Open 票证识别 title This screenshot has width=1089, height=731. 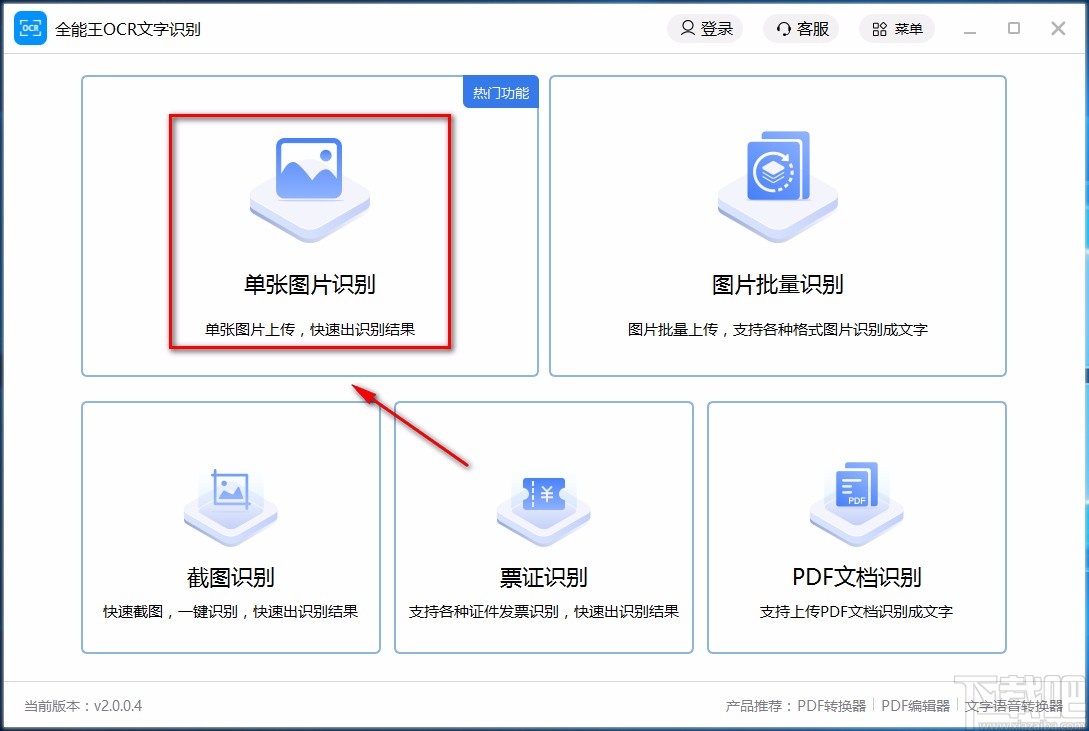coord(543,578)
